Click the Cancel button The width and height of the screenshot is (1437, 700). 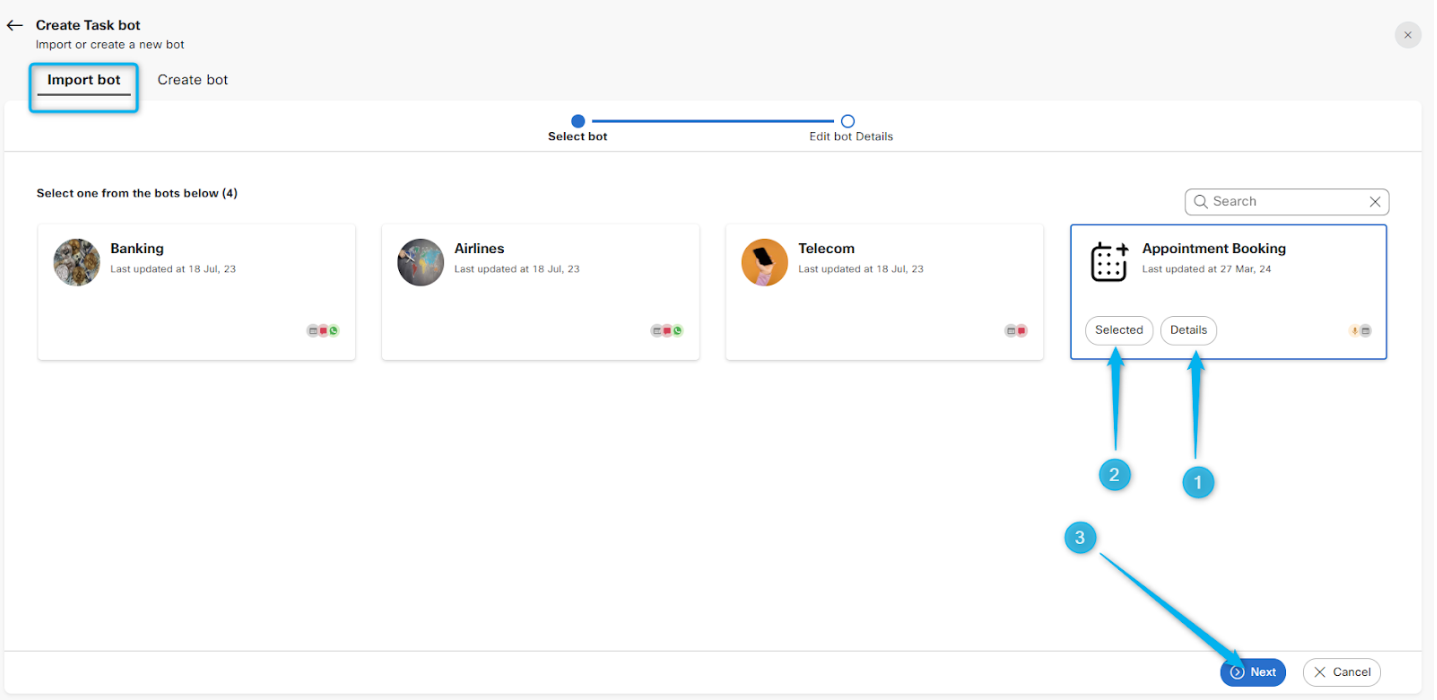[1341, 672]
